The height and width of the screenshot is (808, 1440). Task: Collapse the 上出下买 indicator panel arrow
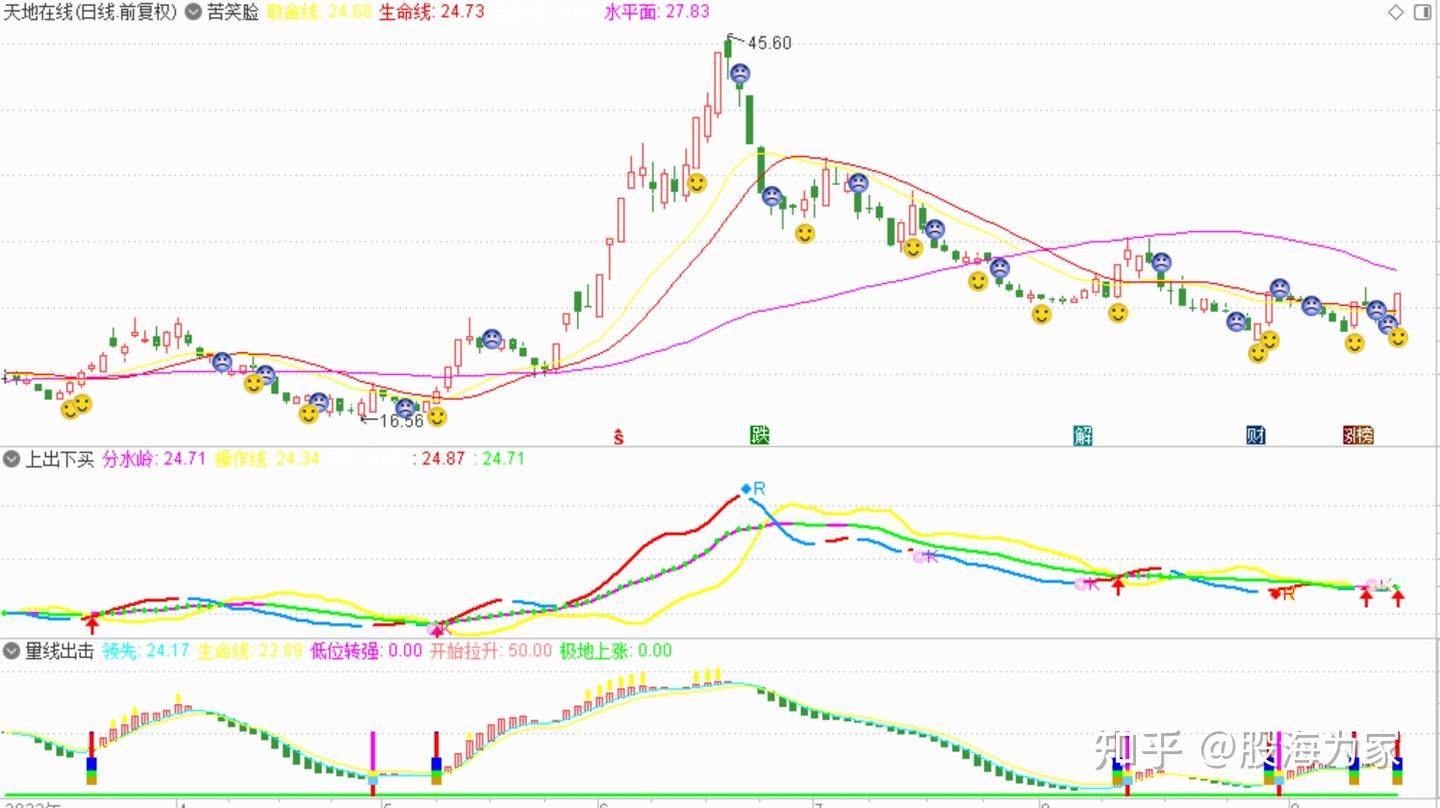click(x=12, y=460)
